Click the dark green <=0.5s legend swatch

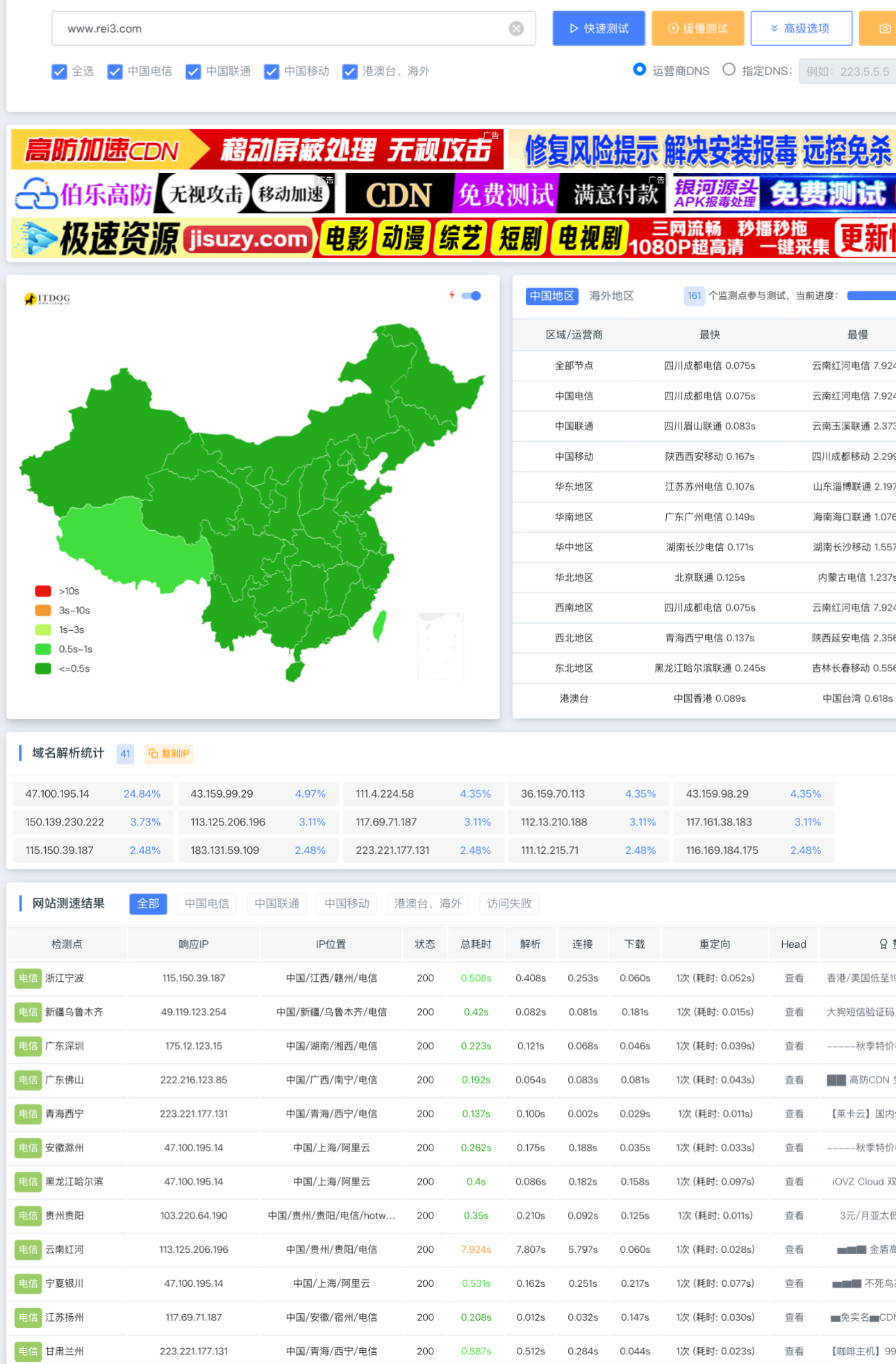pyautogui.click(x=43, y=669)
